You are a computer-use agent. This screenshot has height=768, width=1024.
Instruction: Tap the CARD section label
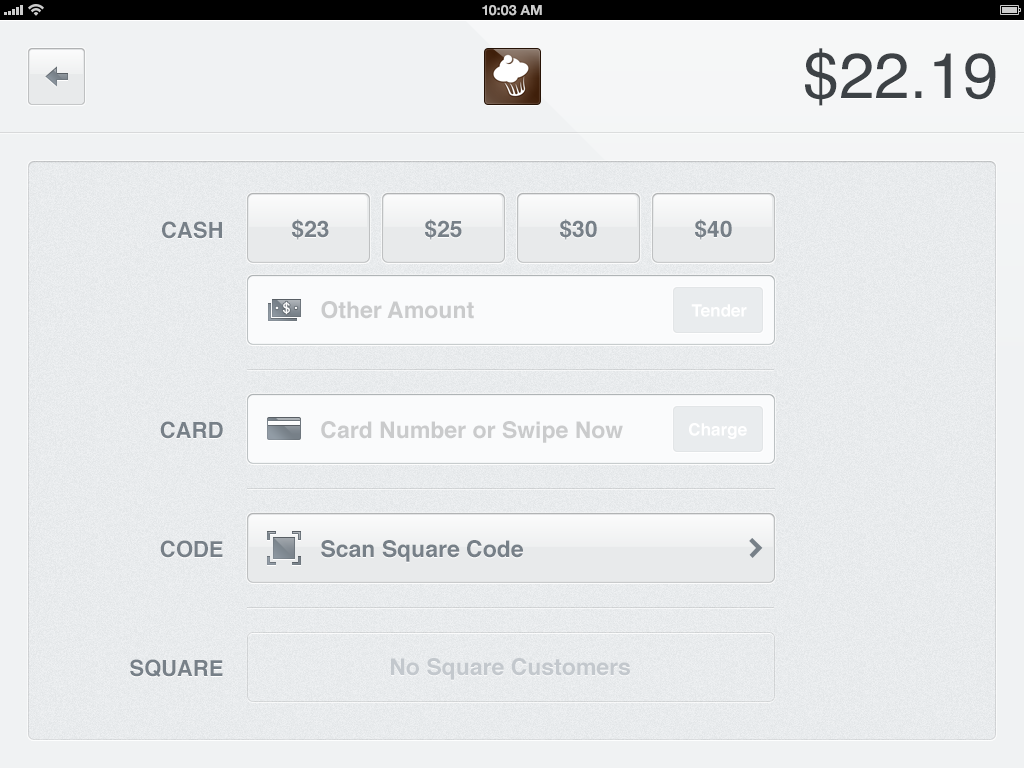click(x=191, y=430)
